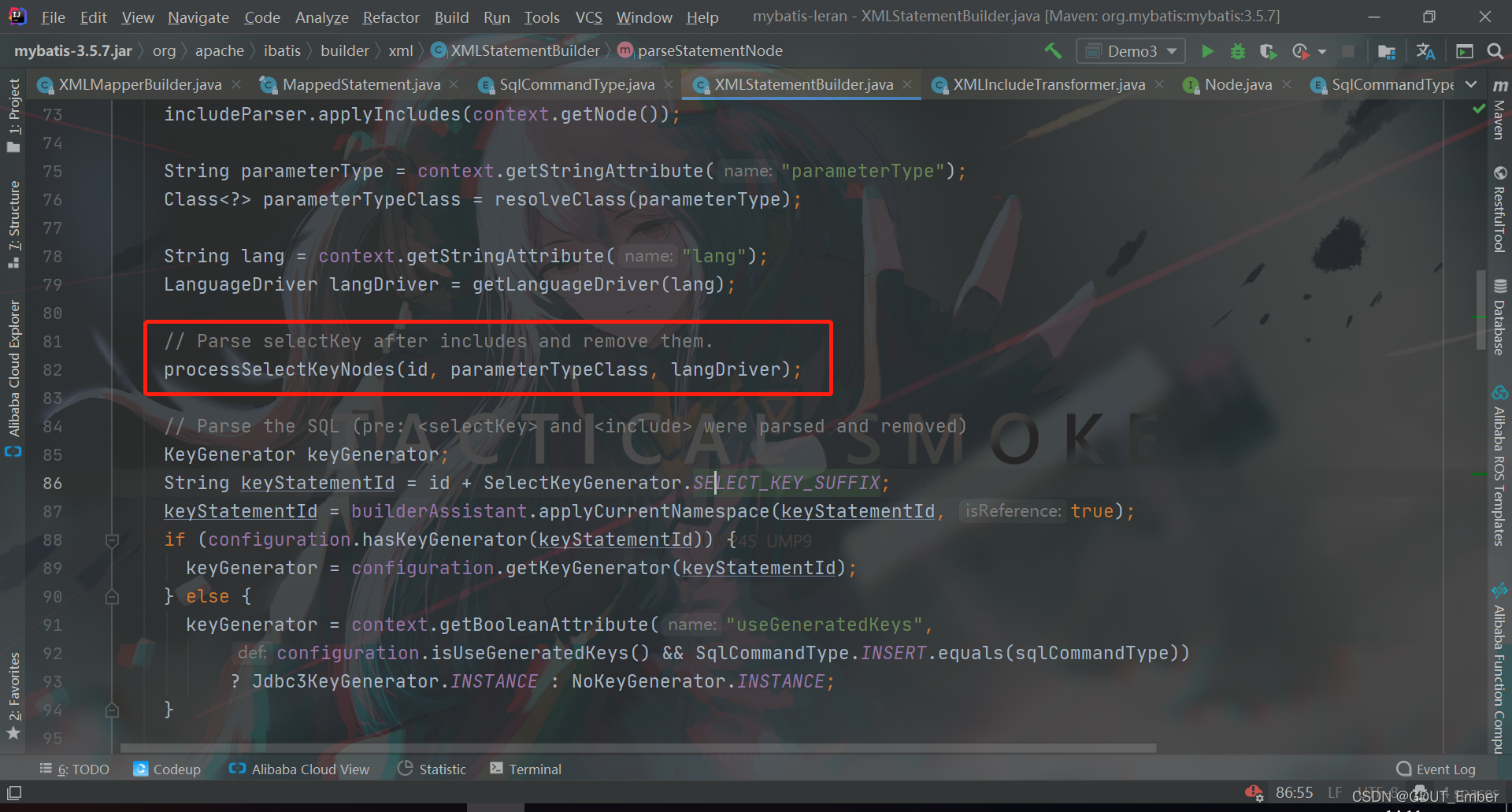Open the Favorites tool window
The width and height of the screenshot is (1512, 812).
(13, 696)
